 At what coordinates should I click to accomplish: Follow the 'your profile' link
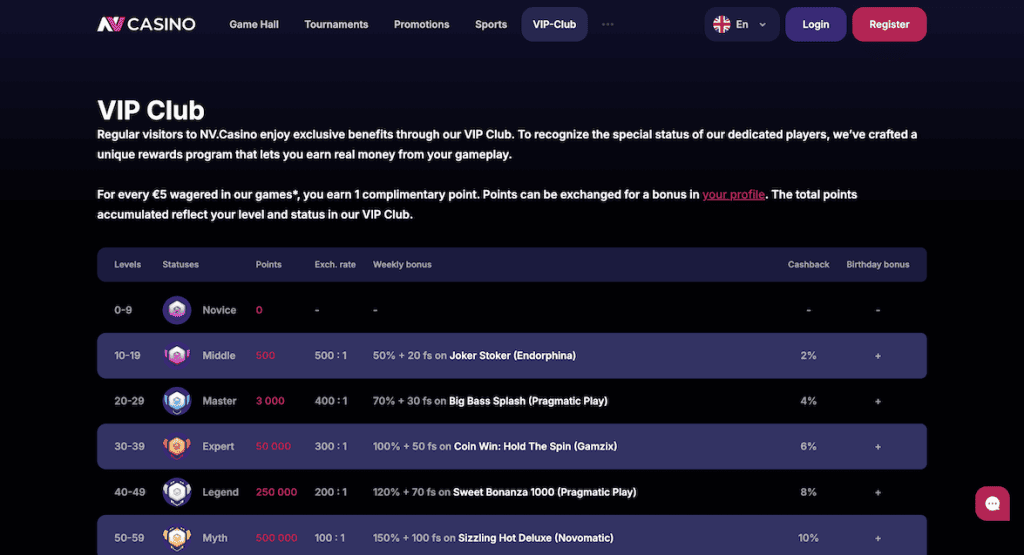tap(733, 195)
